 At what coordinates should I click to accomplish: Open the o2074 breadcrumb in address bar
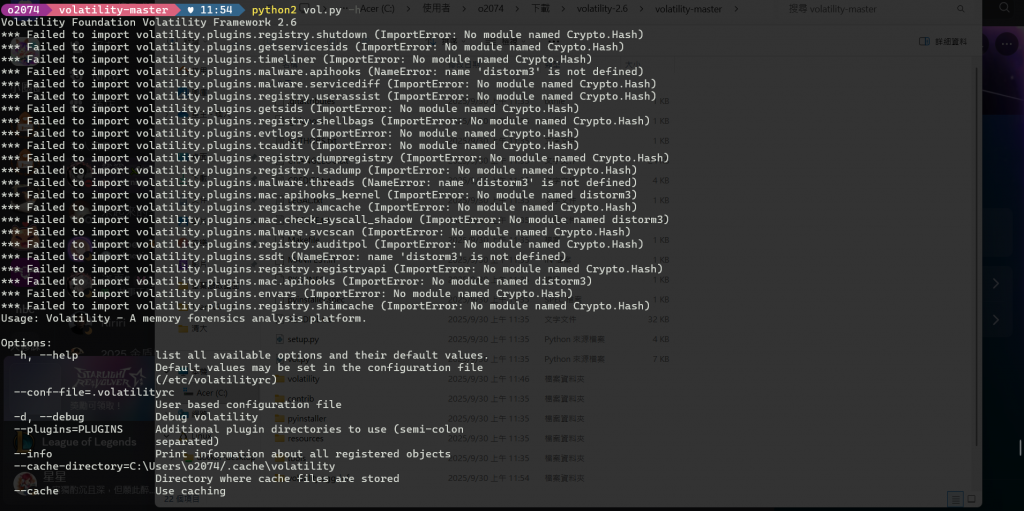point(488,9)
